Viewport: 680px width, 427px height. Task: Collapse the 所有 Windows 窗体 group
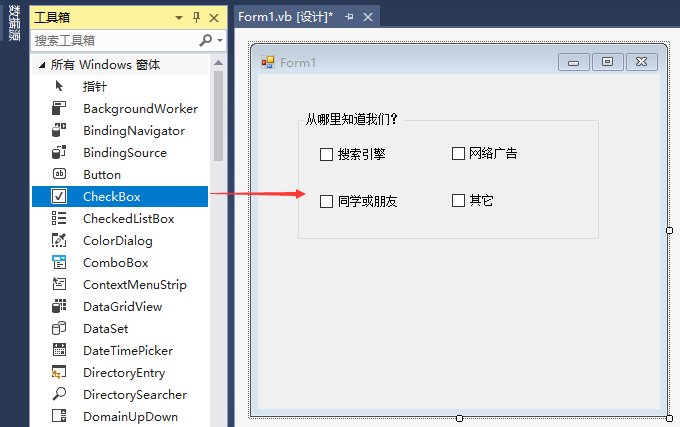(42, 65)
